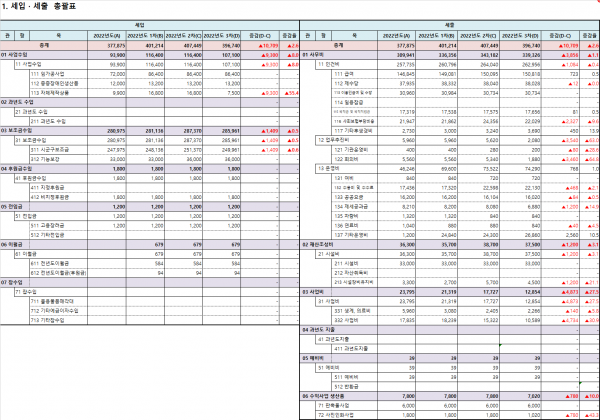Select row label '712 기타예금이자수입'
600x420 pixels.
(54, 311)
